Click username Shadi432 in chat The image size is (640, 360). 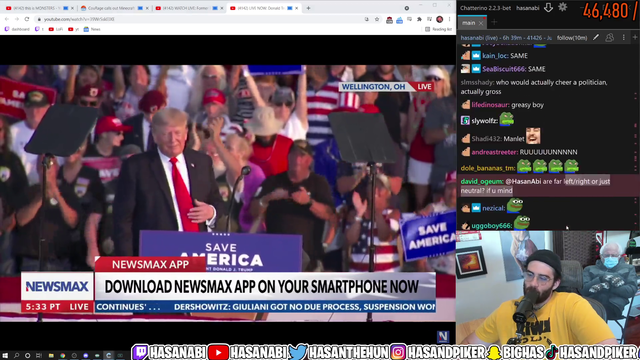tap(486, 139)
